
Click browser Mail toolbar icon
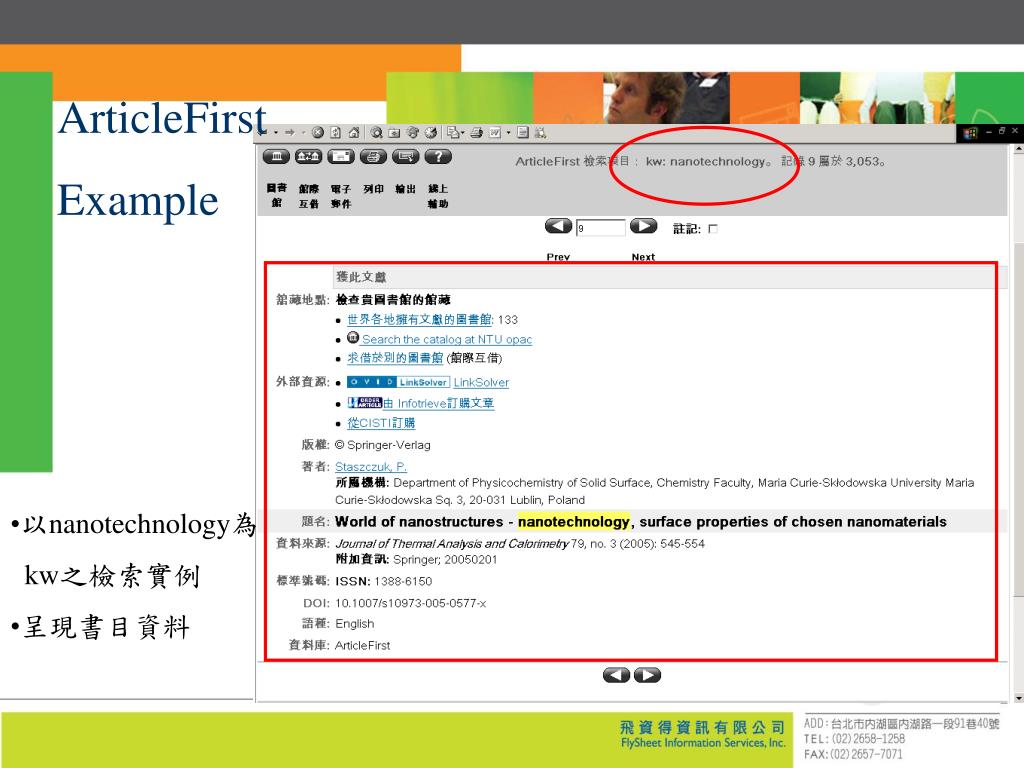click(x=453, y=133)
